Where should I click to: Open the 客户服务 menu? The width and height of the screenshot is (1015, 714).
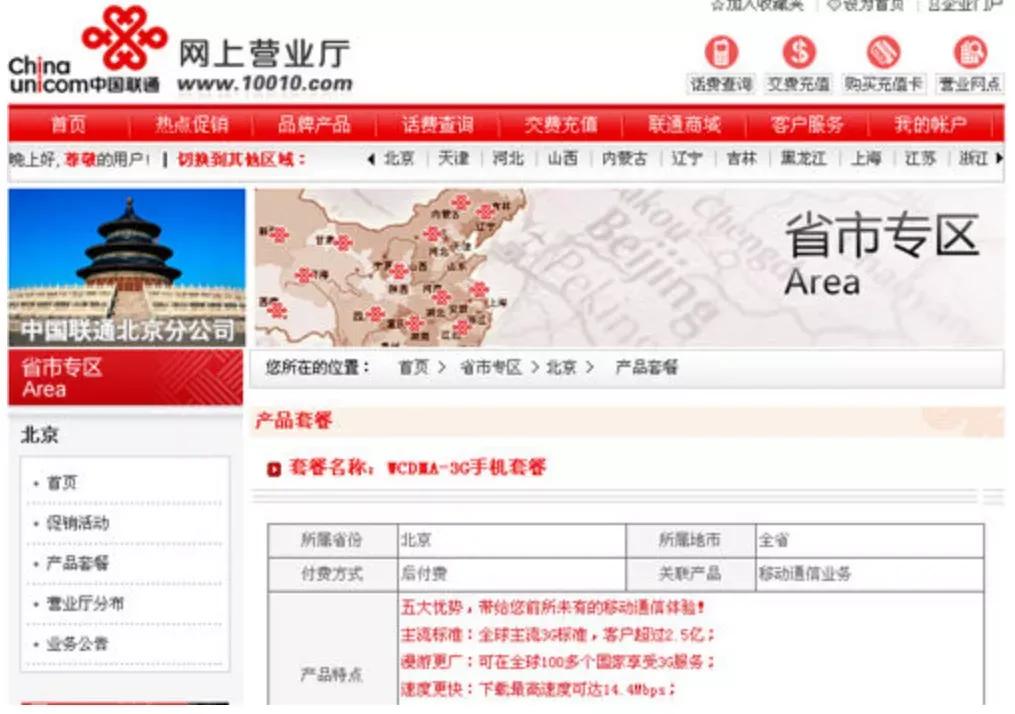point(807,124)
